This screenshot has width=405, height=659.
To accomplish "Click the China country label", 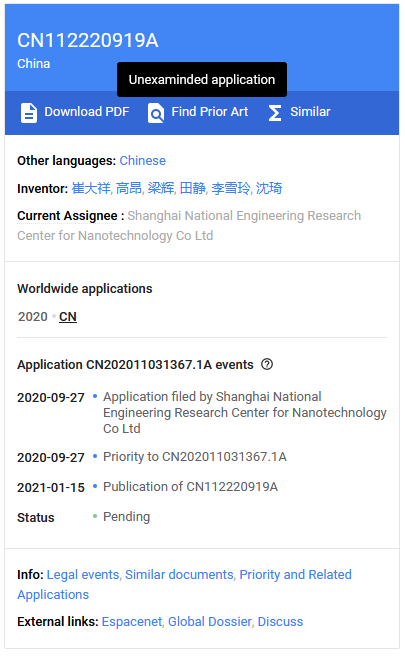I will (x=34, y=63).
